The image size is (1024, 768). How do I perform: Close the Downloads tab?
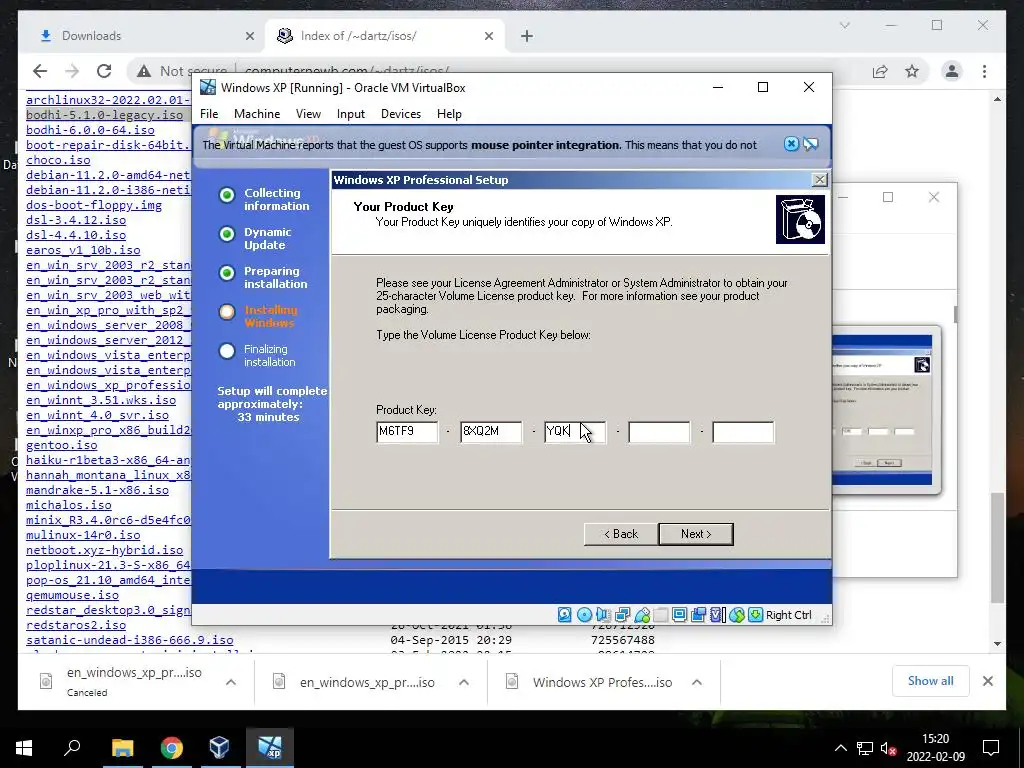click(x=249, y=36)
